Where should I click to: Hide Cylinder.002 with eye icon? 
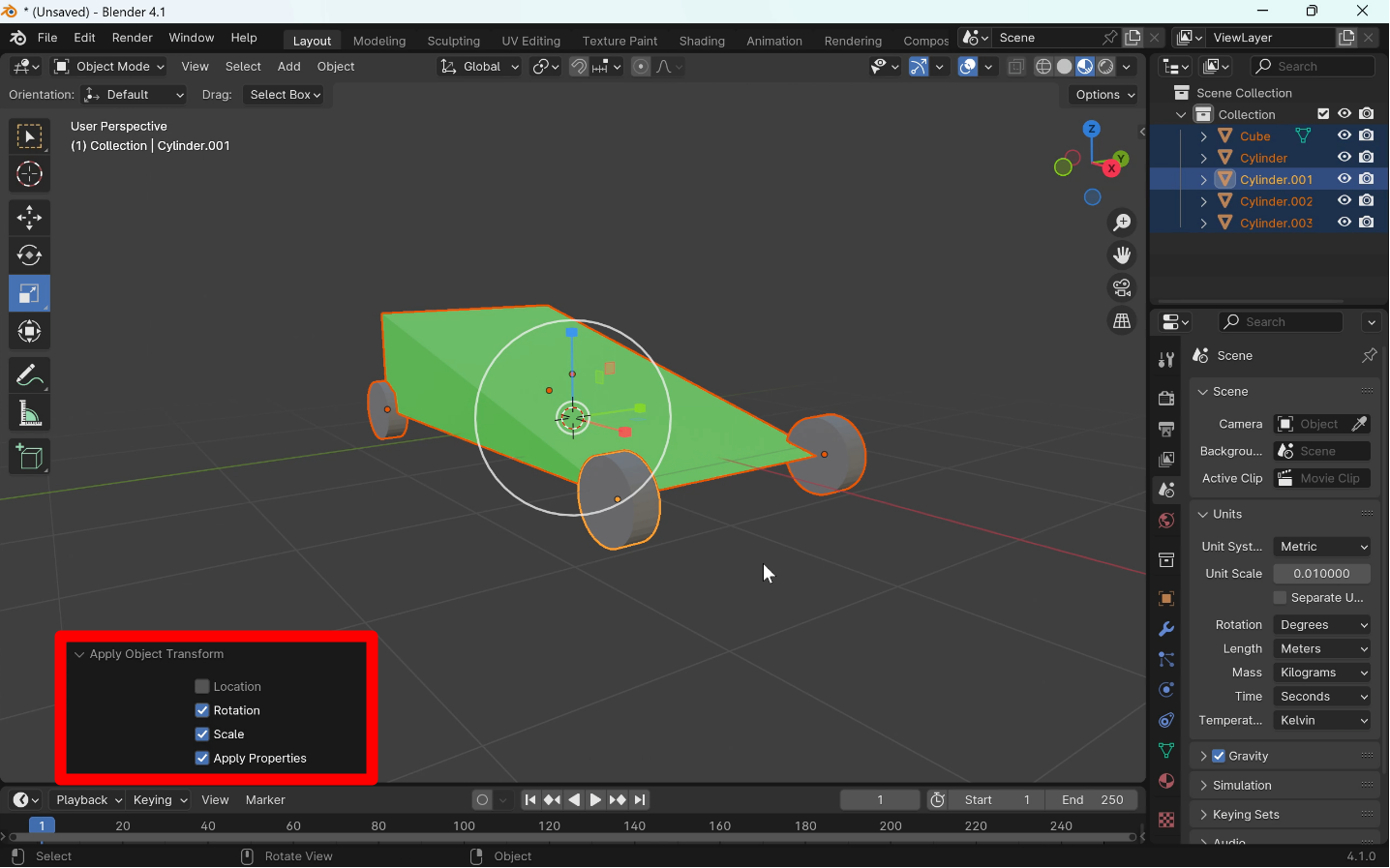[x=1345, y=201]
